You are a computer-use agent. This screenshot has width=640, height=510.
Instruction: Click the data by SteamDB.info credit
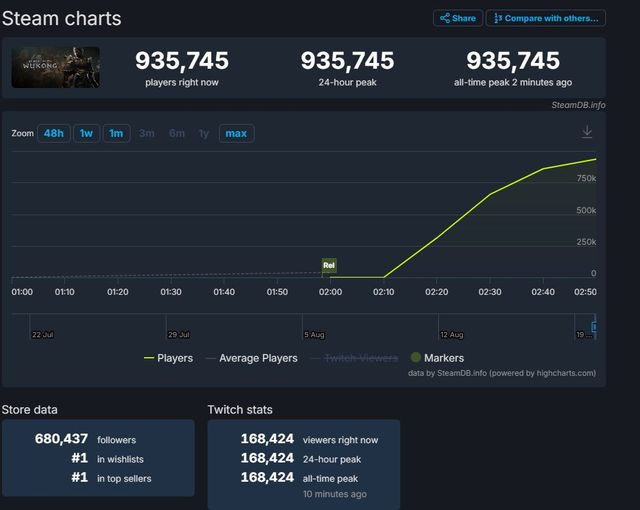click(x=501, y=373)
